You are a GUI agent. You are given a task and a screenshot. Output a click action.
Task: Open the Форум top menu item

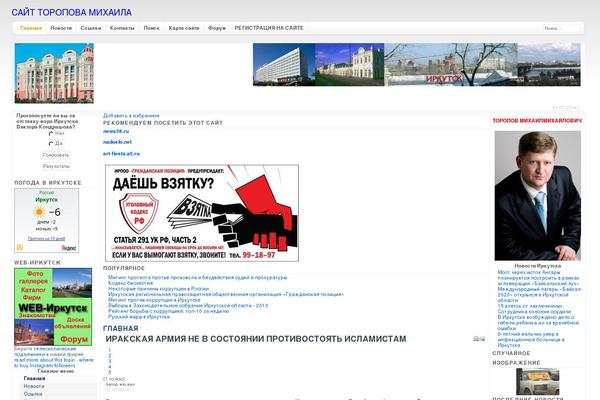coord(217,28)
